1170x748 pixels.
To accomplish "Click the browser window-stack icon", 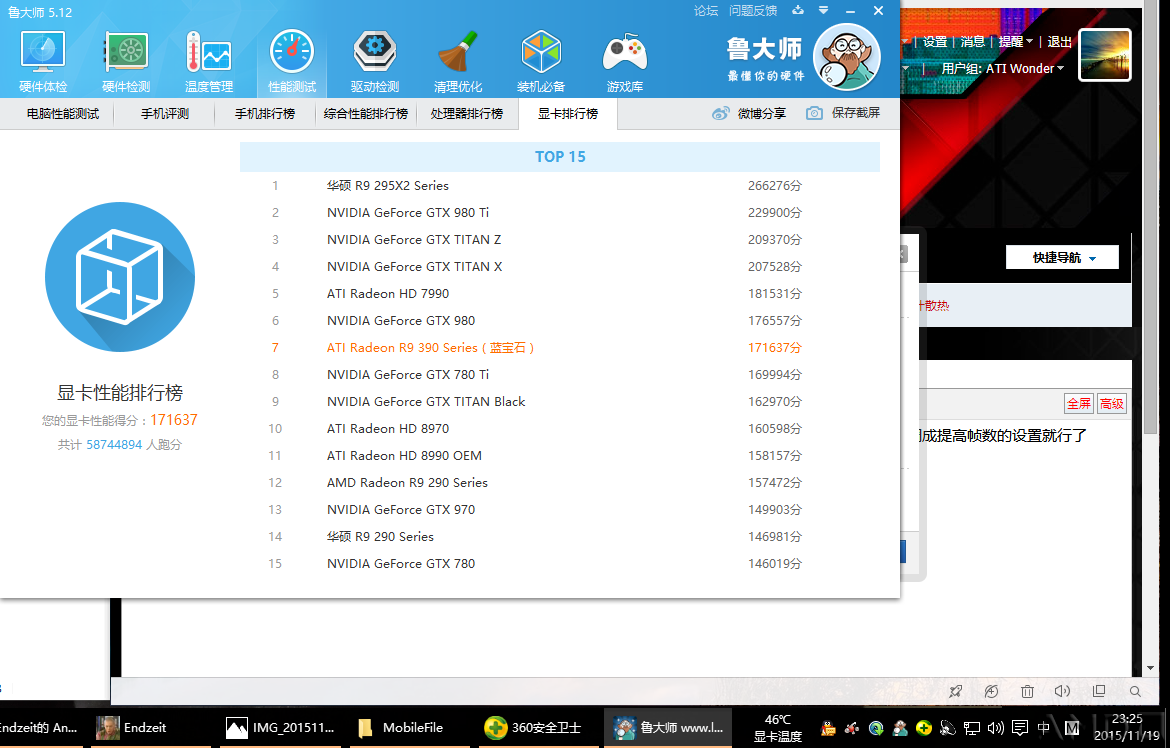I will tap(1099, 691).
